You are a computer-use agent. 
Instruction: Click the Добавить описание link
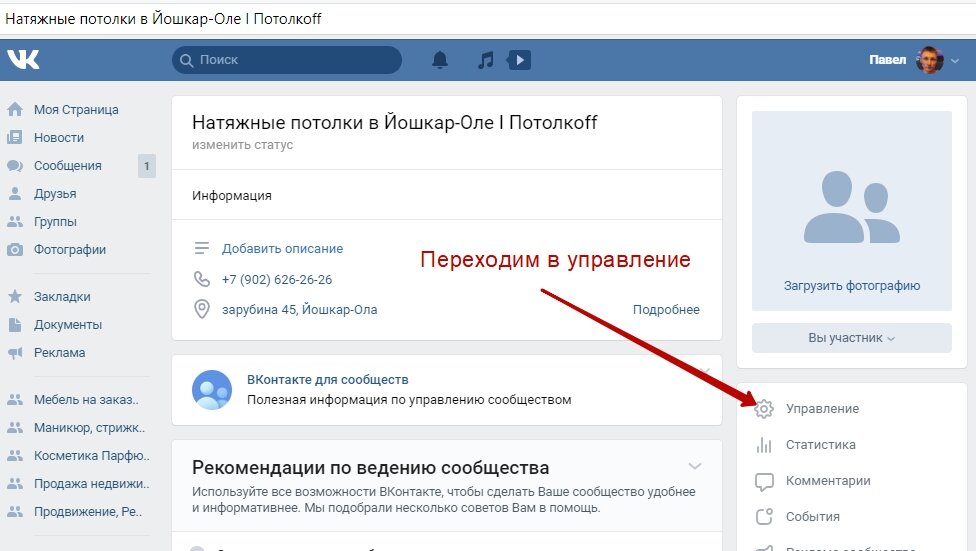(x=283, y=248)
